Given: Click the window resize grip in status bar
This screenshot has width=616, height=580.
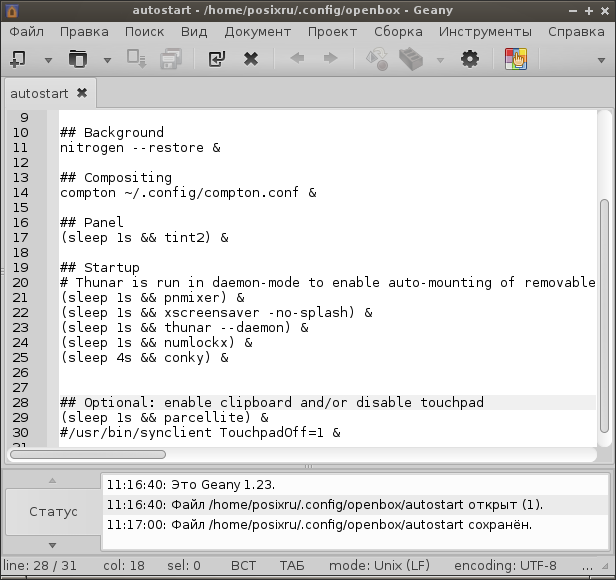Looking at the screenshot, I should 605,566.
